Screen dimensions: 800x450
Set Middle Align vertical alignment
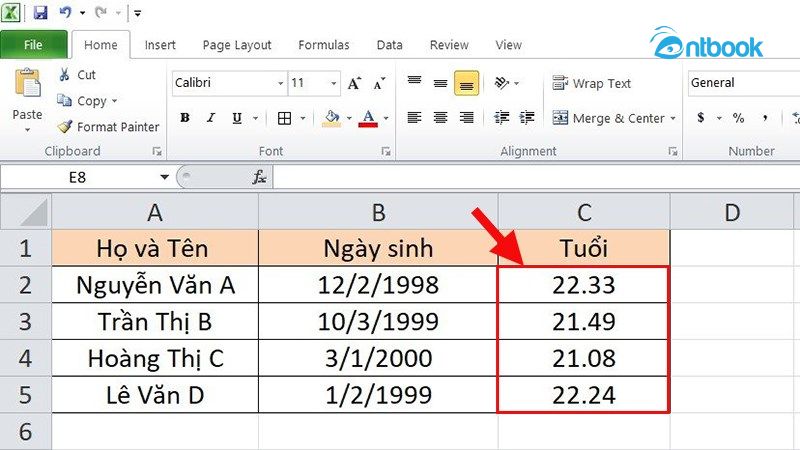point(440,83)
